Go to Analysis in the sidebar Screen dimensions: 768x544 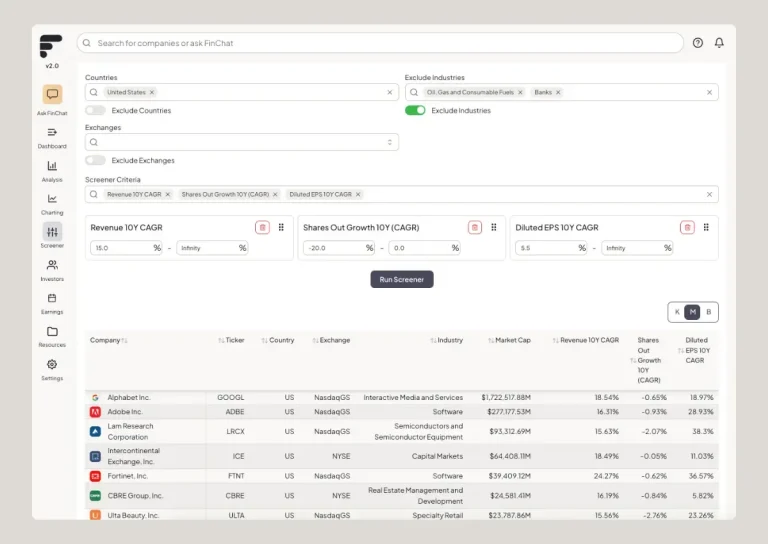[x=52, y=166]
